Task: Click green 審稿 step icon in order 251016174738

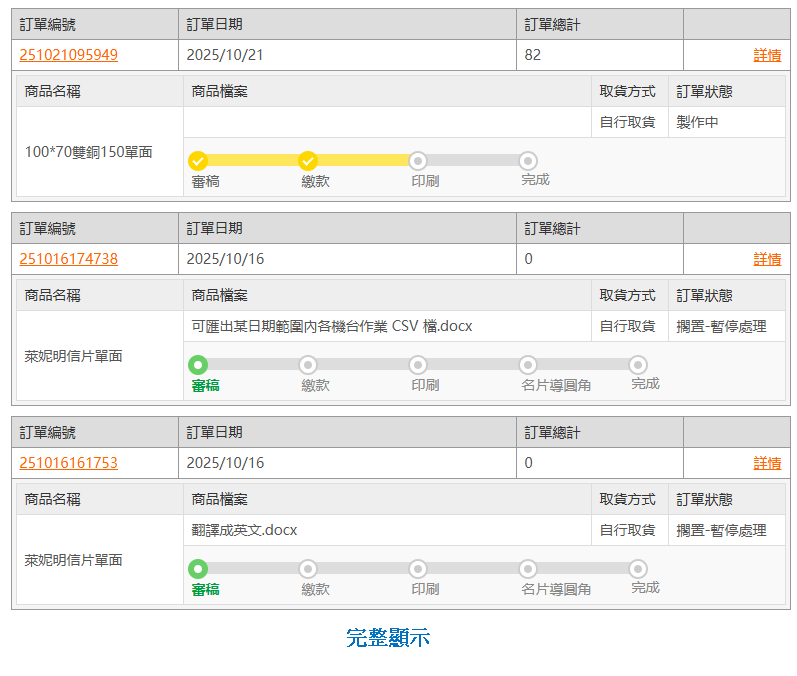Action: (198, 365)
